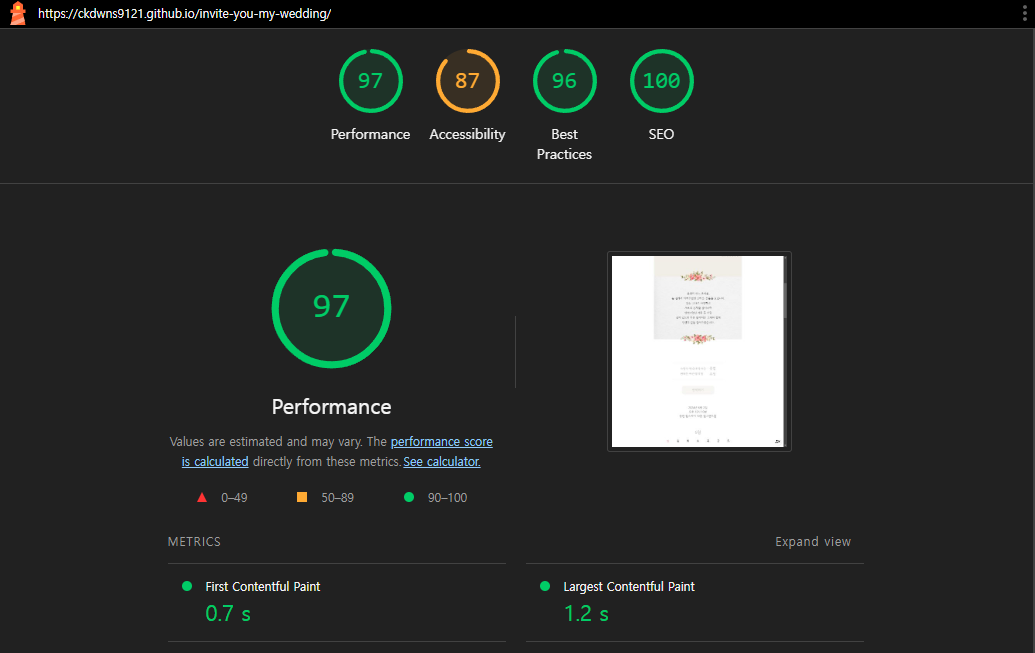Jump to the Performance 97 gauge at top
This screenshot has width=1035, height=653.
coord(370,81)
